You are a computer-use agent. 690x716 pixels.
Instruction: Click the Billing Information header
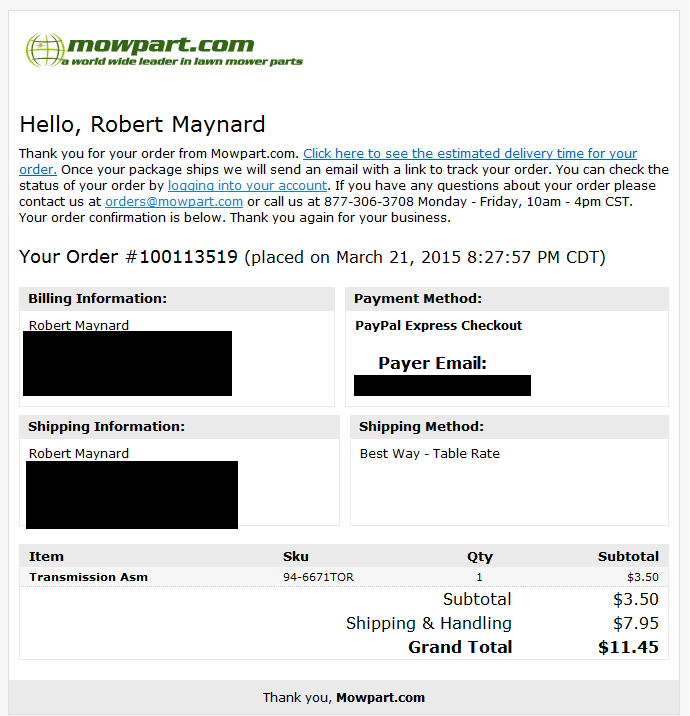98,299
